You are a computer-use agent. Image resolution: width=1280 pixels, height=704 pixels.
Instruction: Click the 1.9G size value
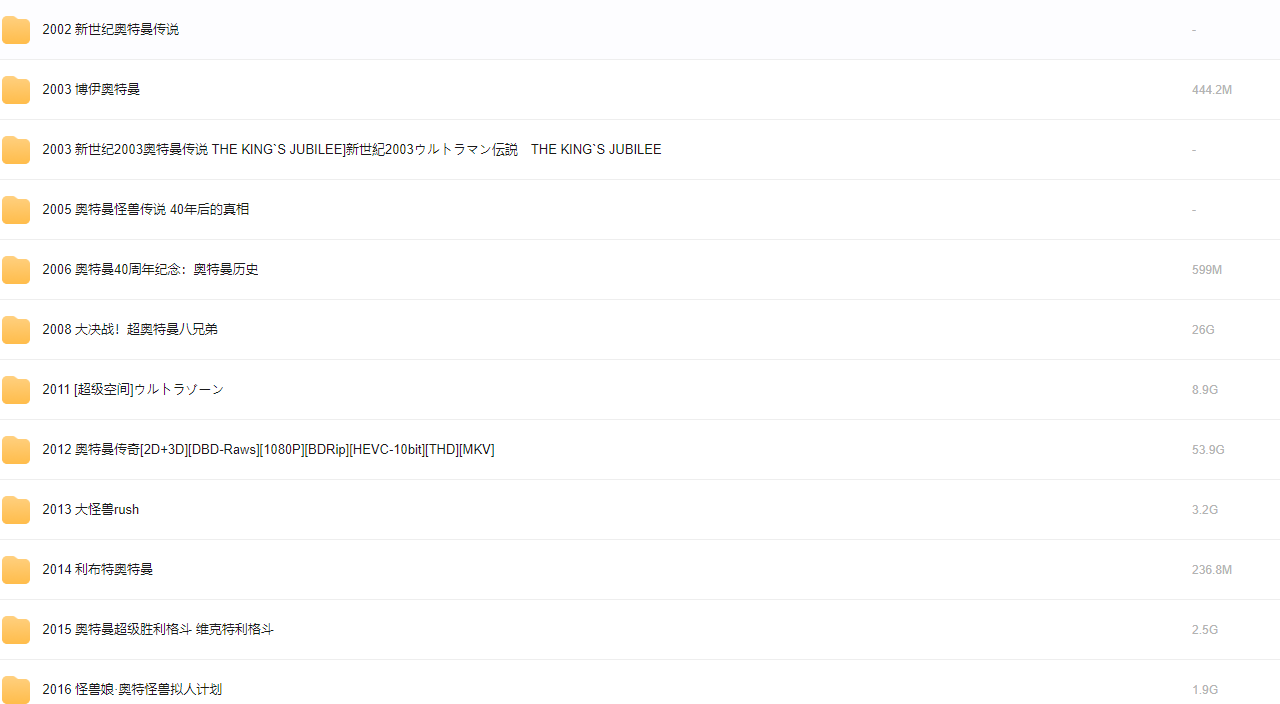pos(1205,690)
